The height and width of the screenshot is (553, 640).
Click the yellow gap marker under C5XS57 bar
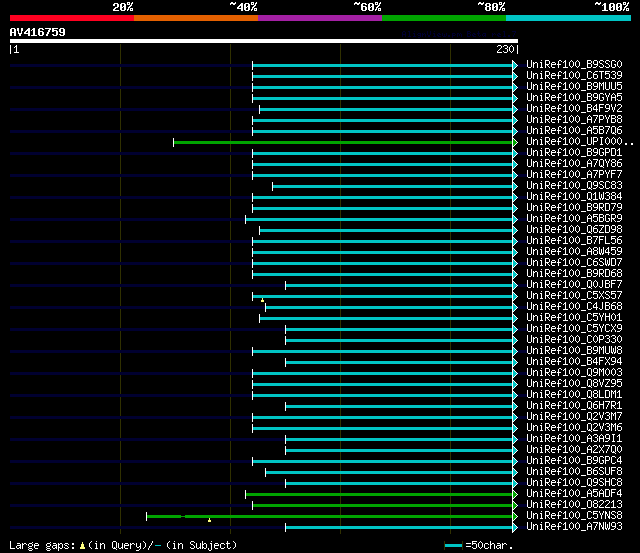coord(262,300)
